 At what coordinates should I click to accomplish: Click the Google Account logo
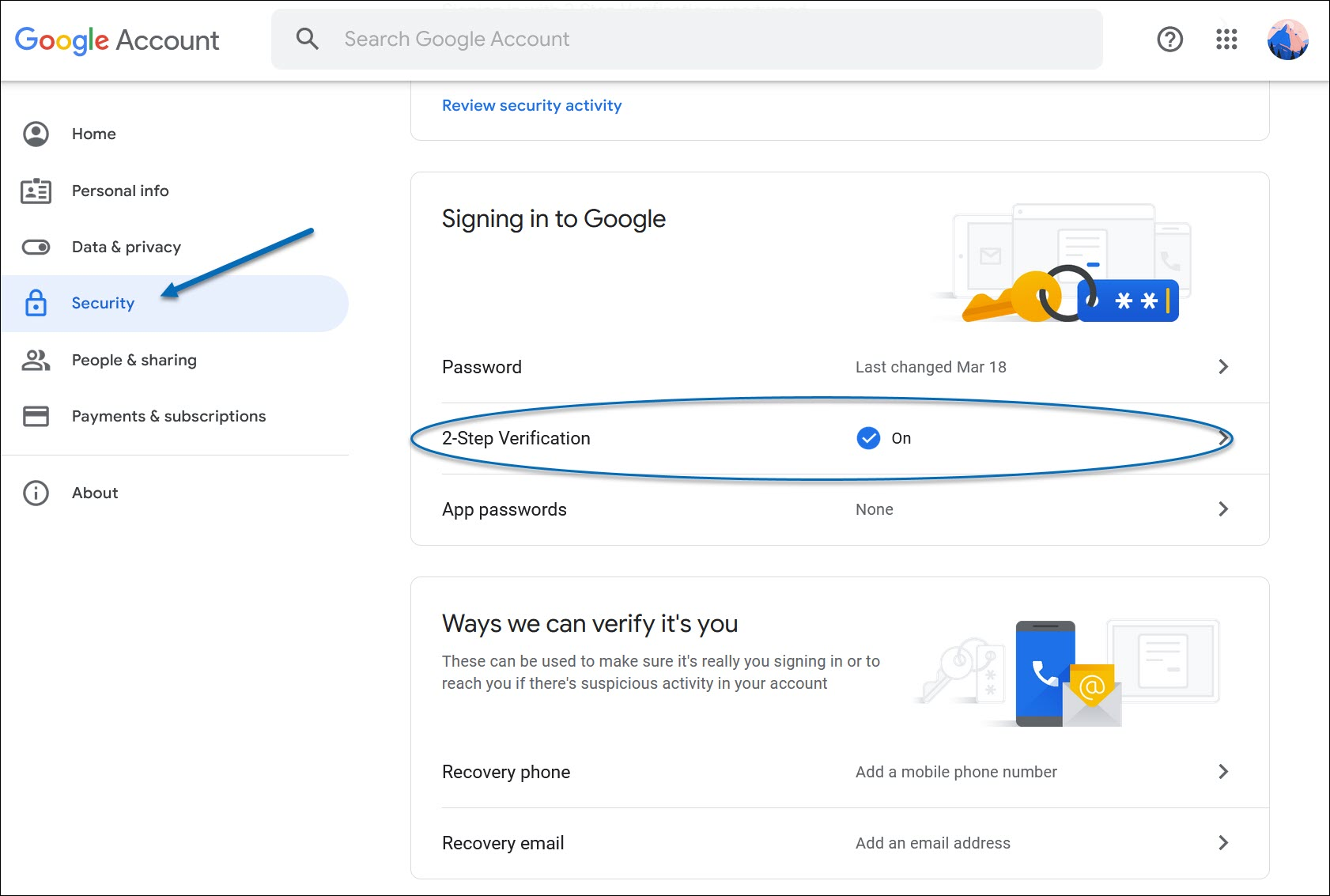pyautogui.click(x=117, y=40)
